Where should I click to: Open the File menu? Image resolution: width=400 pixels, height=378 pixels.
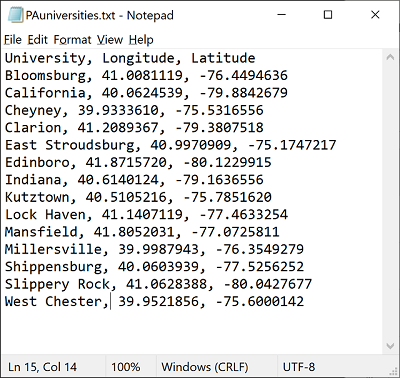[x=13, y=40]
